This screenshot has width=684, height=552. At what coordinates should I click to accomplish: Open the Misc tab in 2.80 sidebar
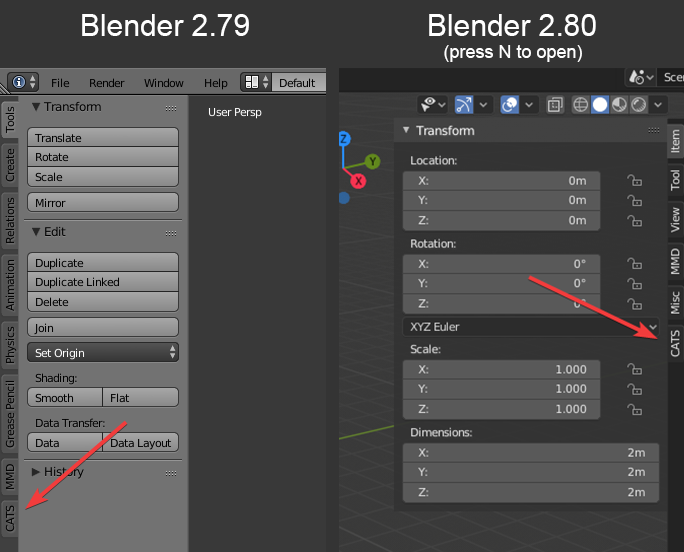point(675,302)
